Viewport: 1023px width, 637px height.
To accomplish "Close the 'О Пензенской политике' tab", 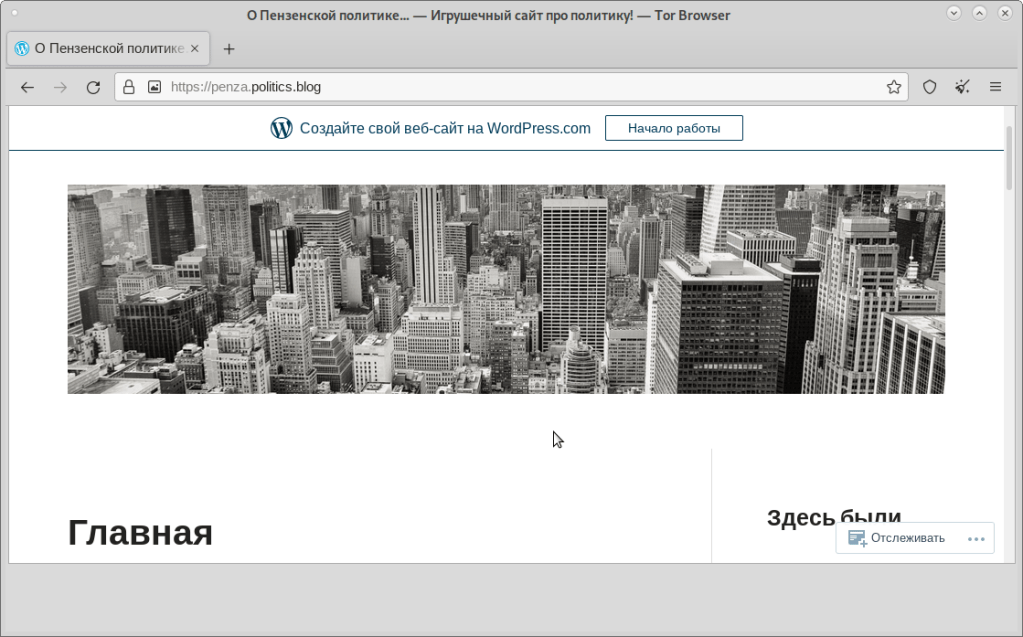I will click(x=195, y=48).
